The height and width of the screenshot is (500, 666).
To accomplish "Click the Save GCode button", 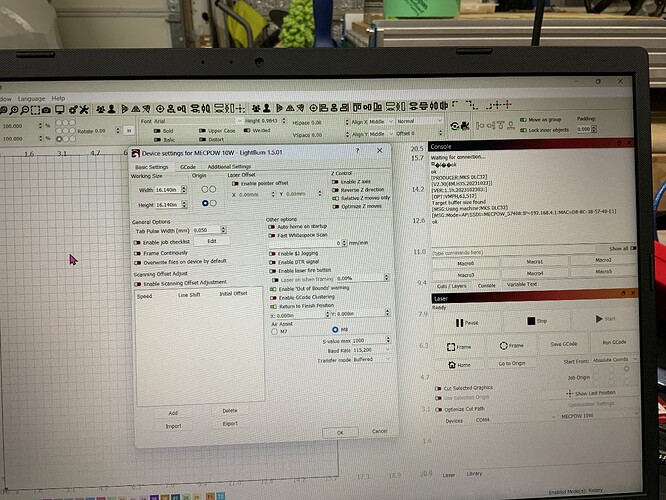I will click(x=564, y=344).
